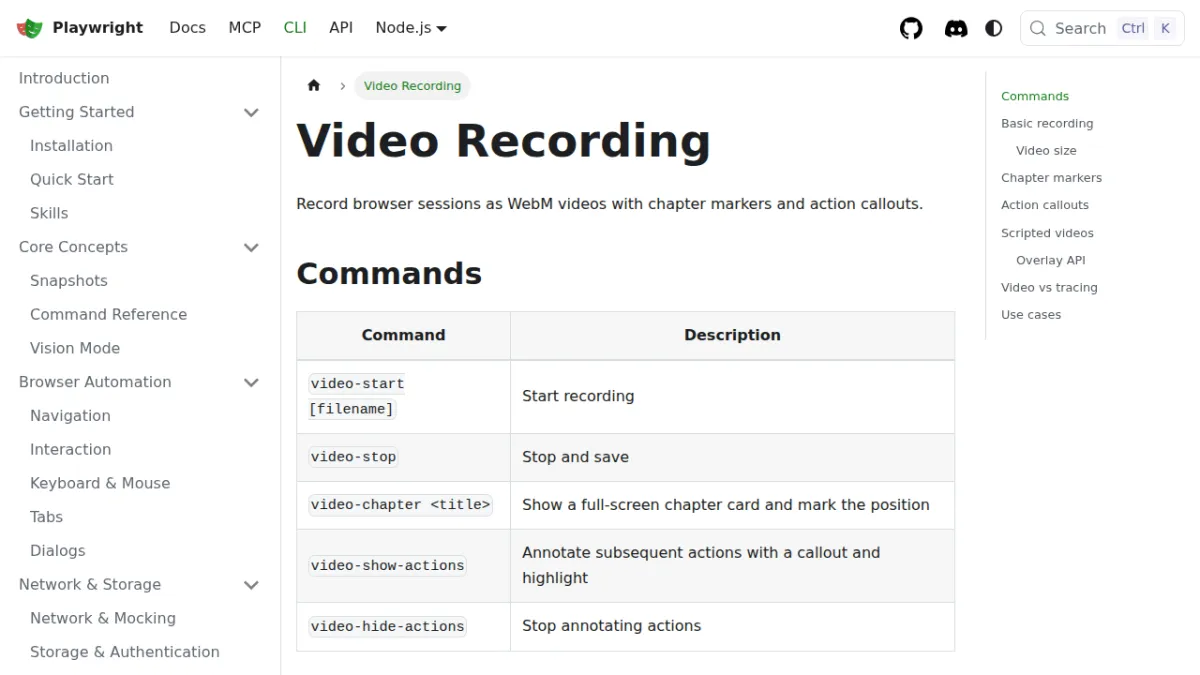The image size is (1200, 675).
Task: Select the Getting Started category label
Action: (x=76, y=112)
